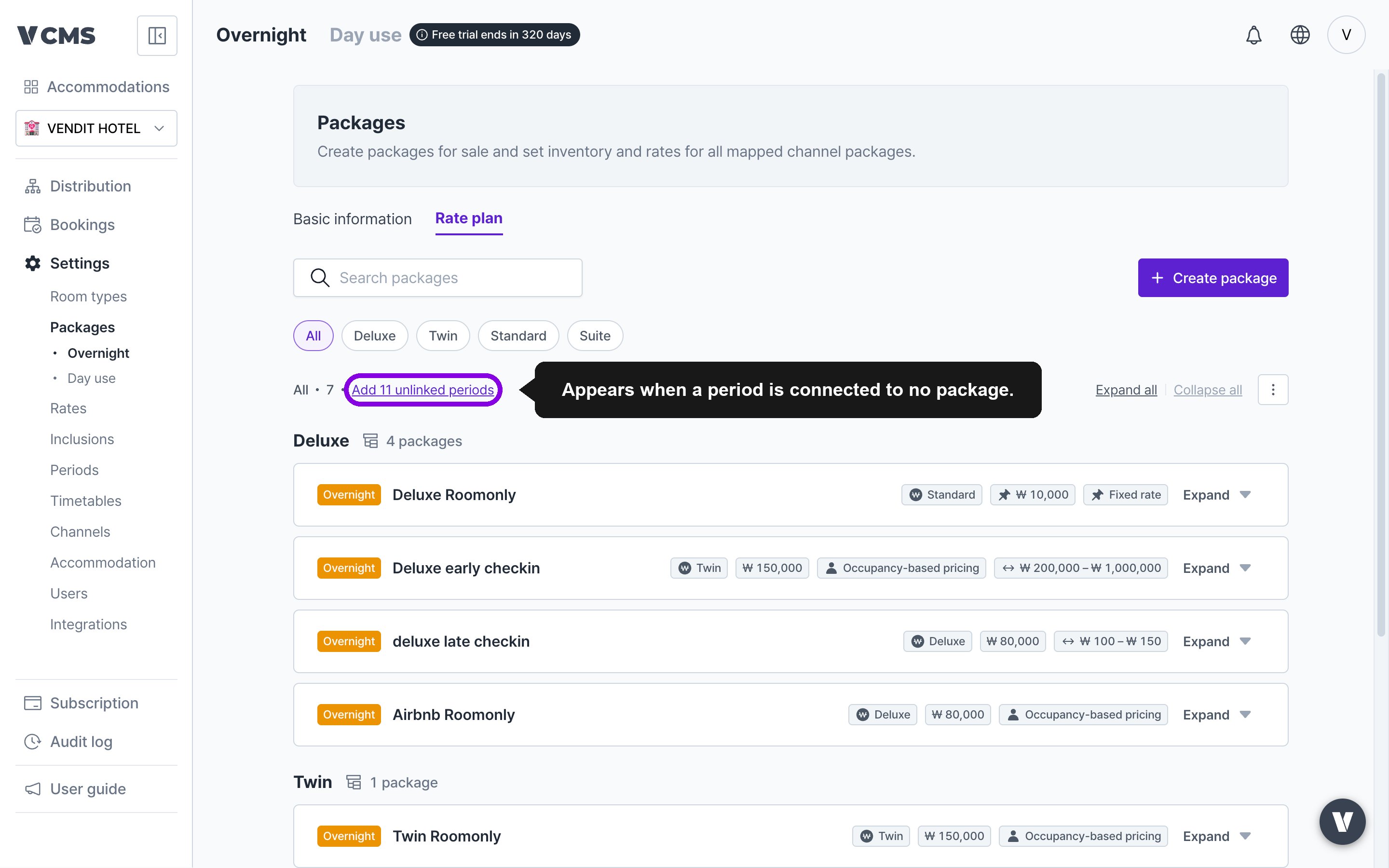Select the Deluxe filter chip
Viewport: 1389px width, 868px height.
tap(374, 336)
